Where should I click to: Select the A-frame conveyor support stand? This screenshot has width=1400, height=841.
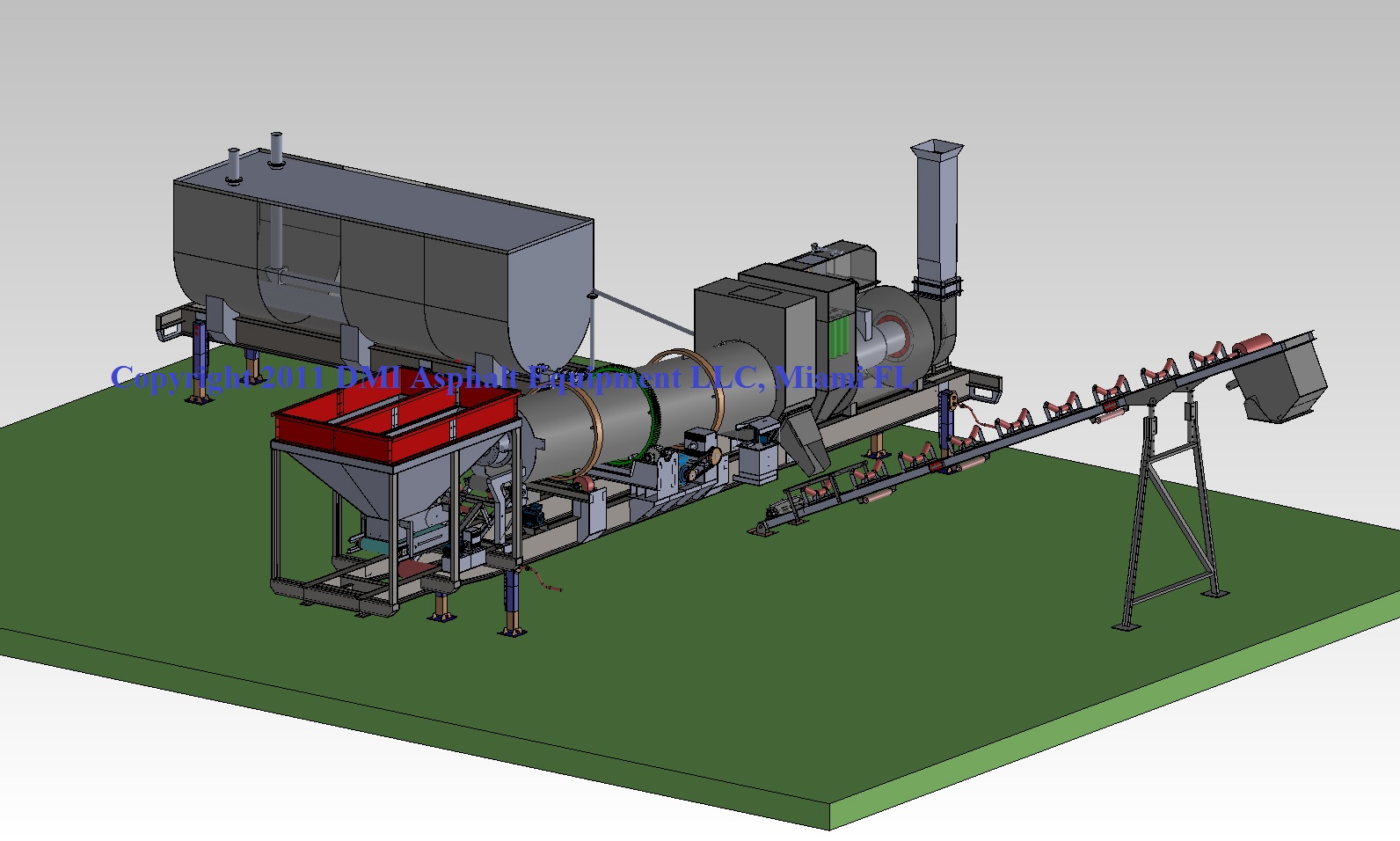(1170, 528)
